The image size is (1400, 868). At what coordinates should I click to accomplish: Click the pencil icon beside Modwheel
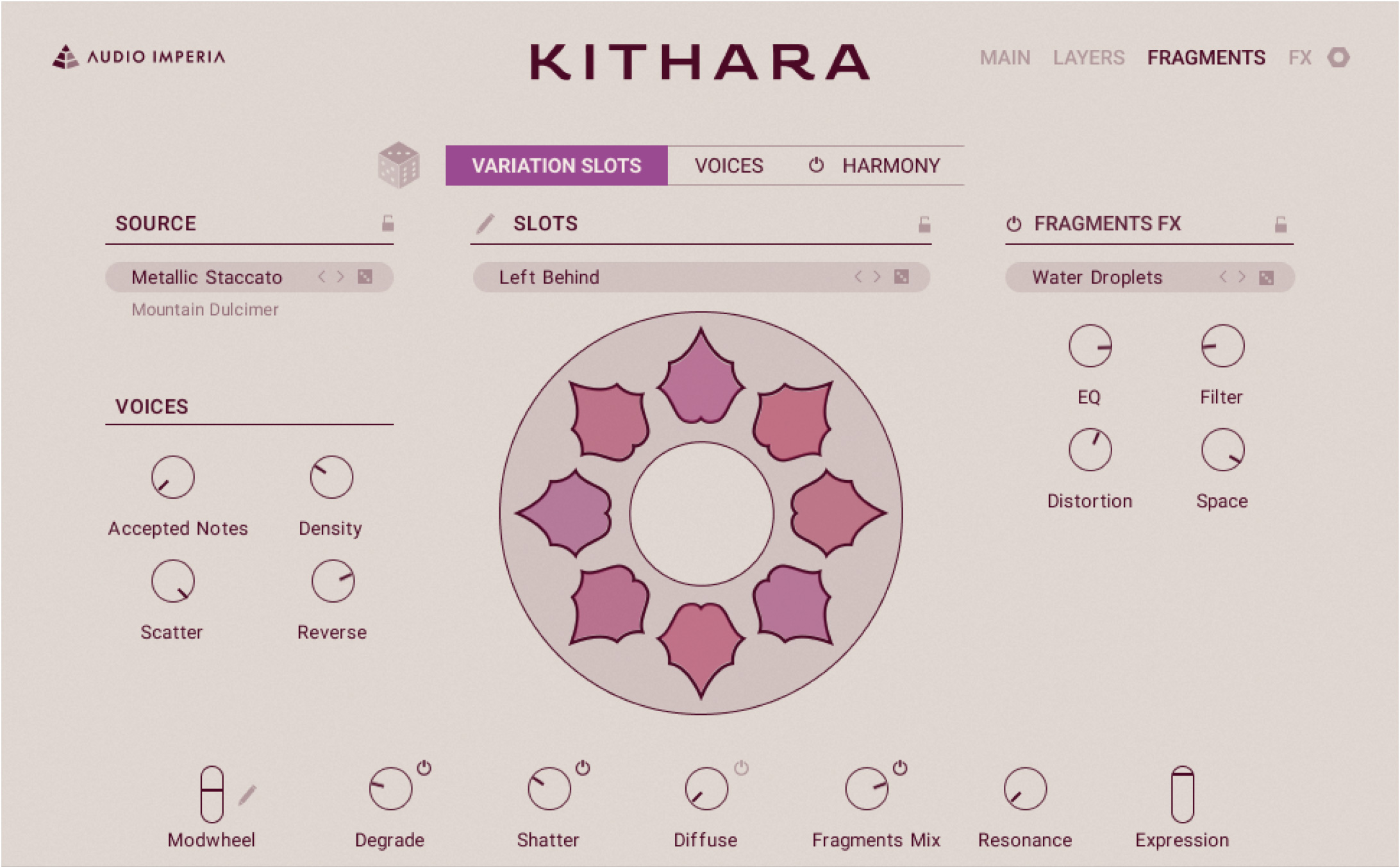(247, 795)
